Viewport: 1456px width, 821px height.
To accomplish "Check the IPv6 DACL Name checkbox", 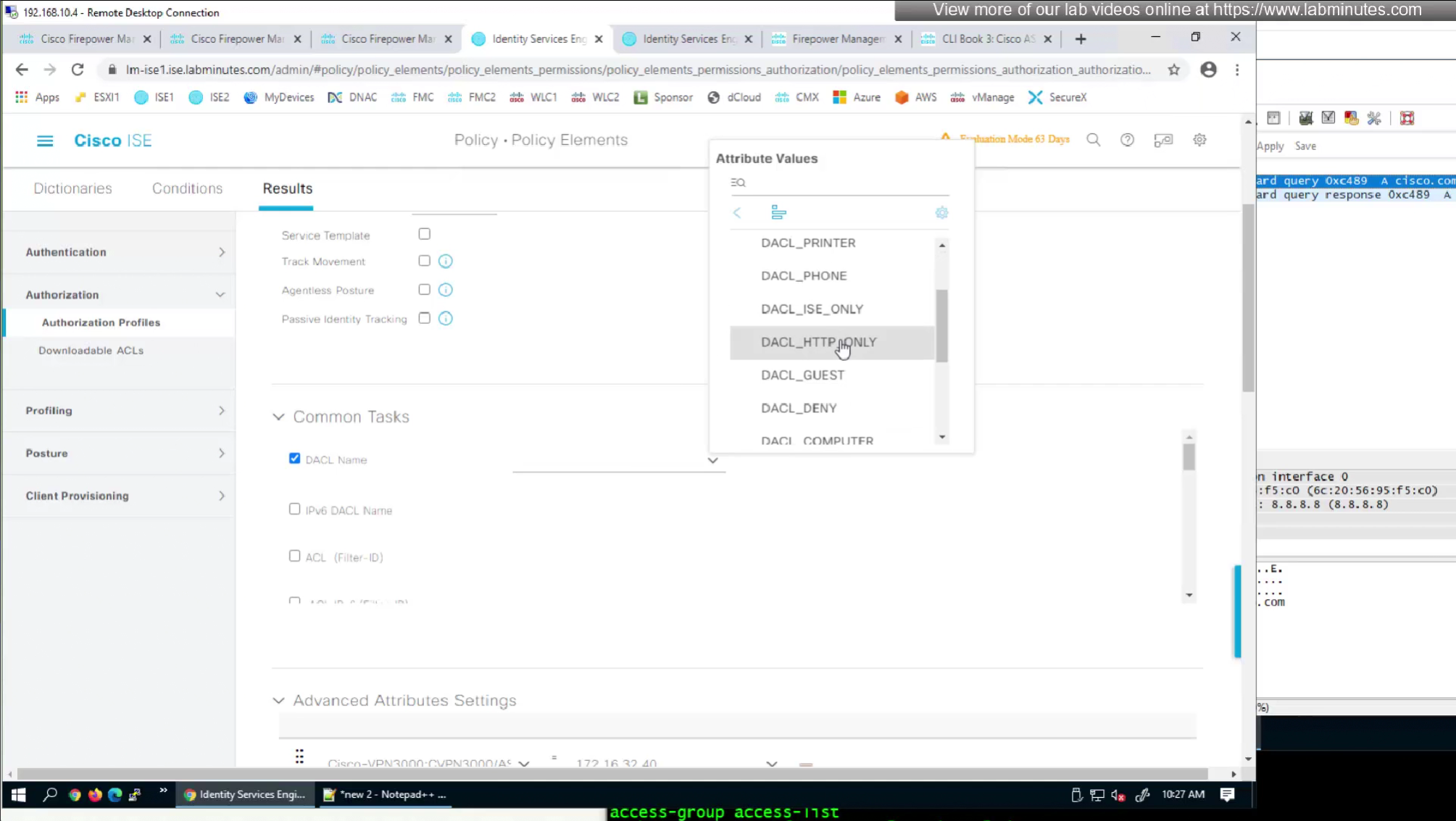I will pos(294,509).
